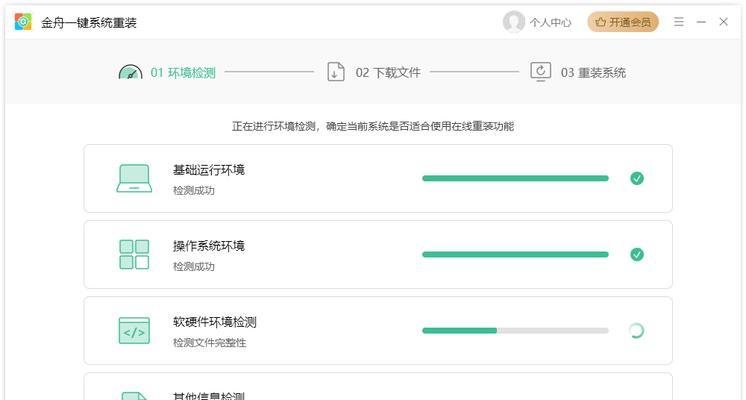This screenshot has width=746, height=400.
Task: Click the 正在进行环境检测 description text
Action: pos(373,127)
